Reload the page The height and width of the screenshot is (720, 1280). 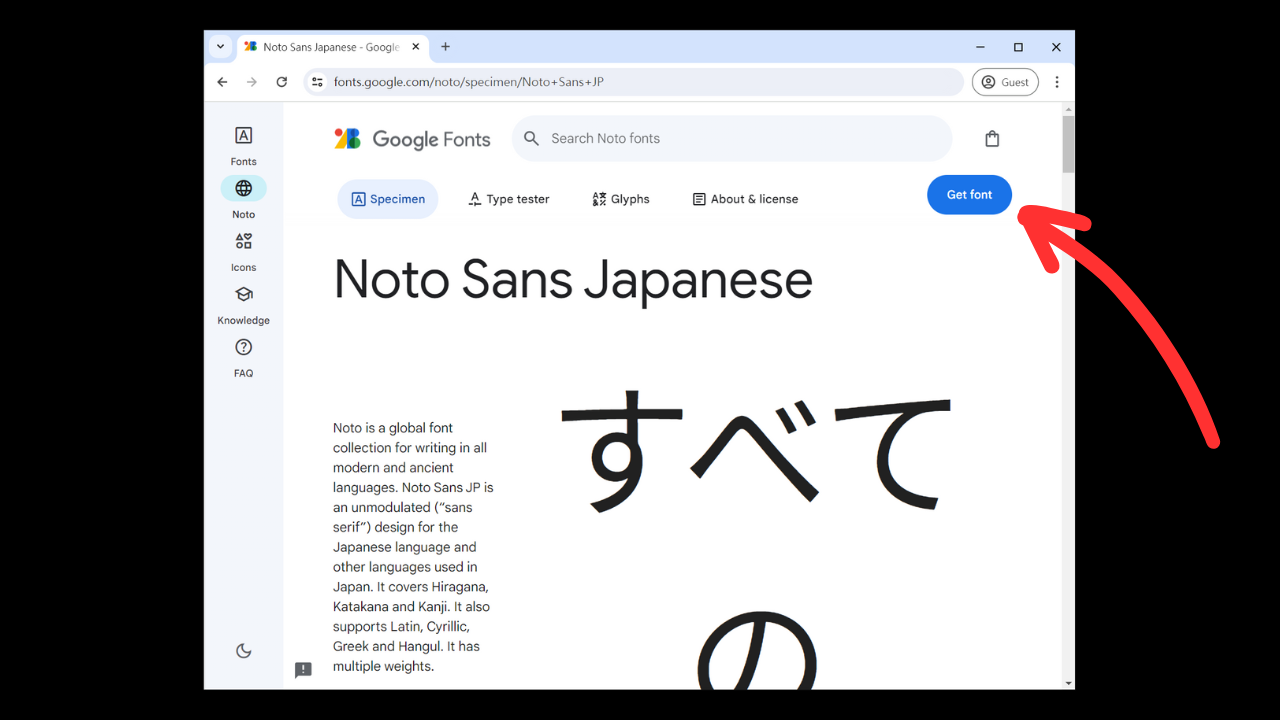tap(282, 82)
